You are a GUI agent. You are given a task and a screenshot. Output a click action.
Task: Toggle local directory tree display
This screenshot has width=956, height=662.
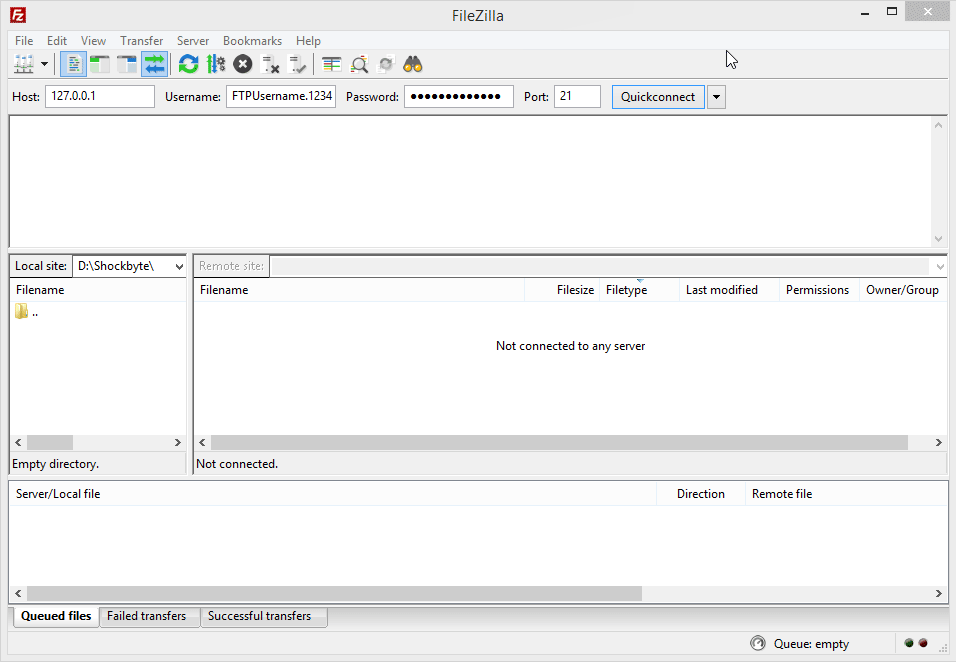click(x=99, y=64)
